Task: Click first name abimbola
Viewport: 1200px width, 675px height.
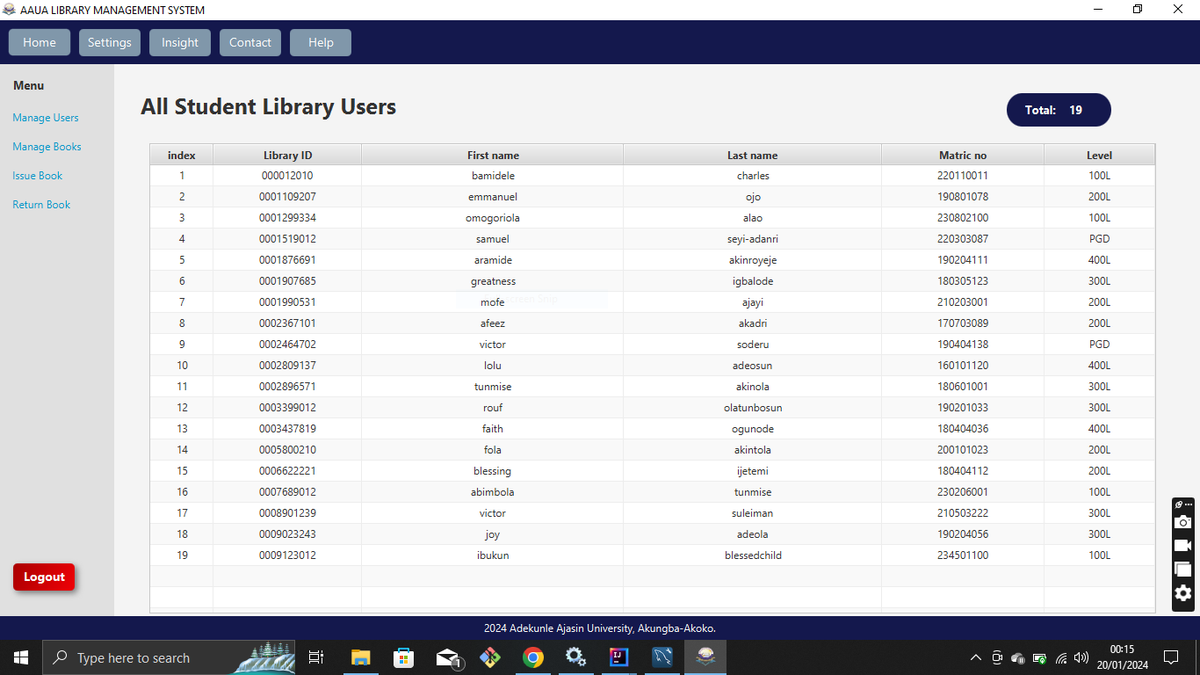Action: 493,492
